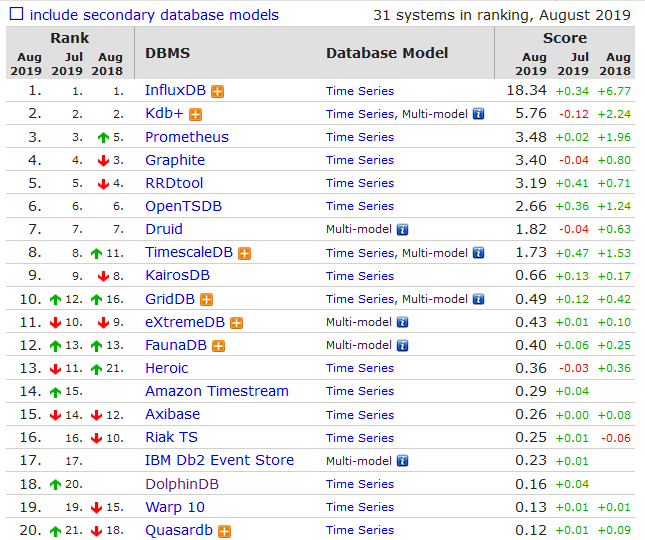This screenshot has width=645, height=540.
Task: Open the Kdb+ system page
Action: 164,113
